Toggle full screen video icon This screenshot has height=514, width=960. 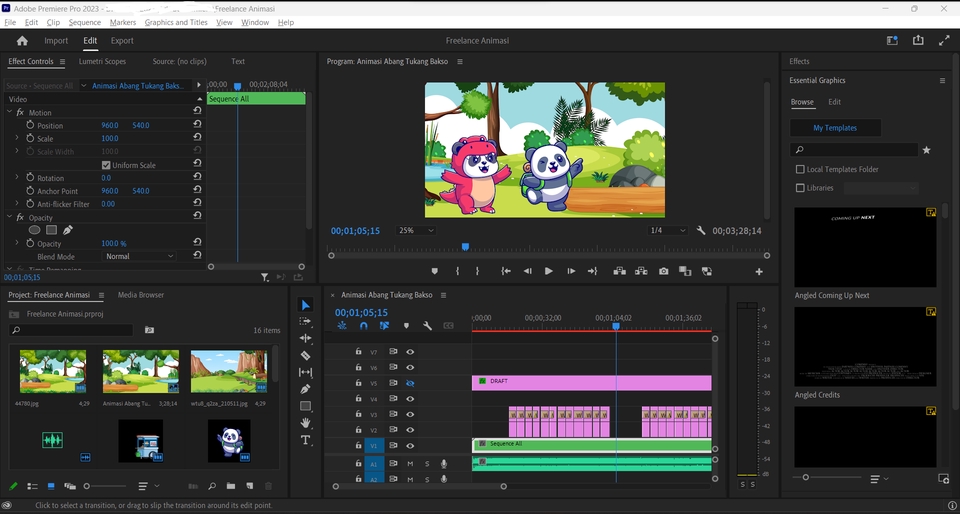(x=944, y=40)
